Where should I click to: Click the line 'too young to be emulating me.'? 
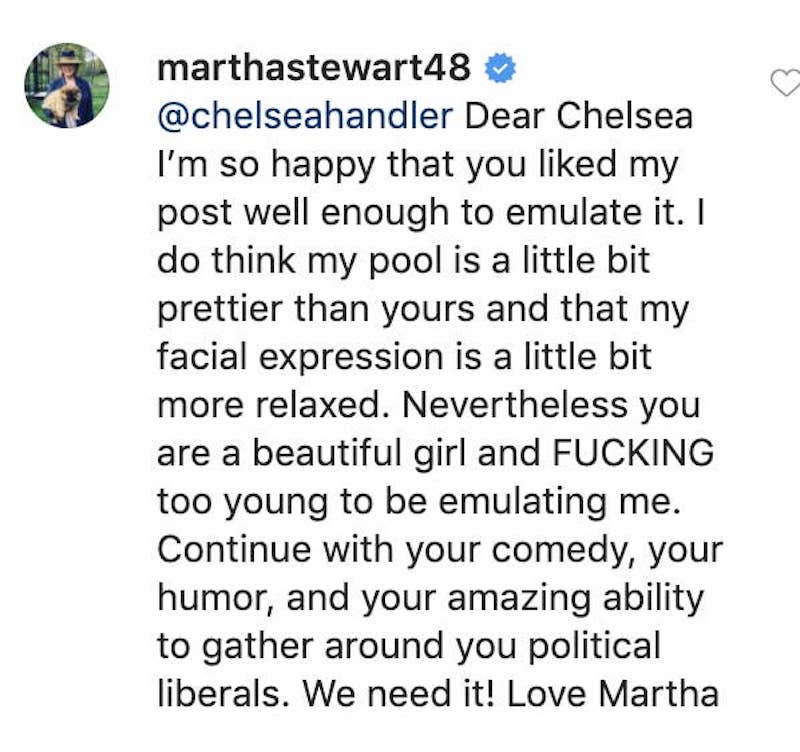pyautogui.click(x=419, y=502)
